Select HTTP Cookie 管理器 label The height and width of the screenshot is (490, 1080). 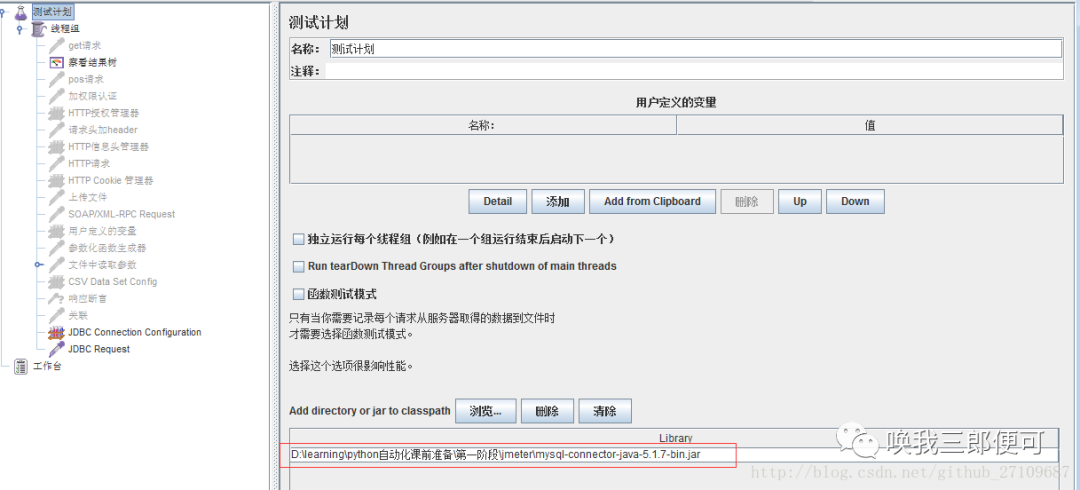coord(111,181)
